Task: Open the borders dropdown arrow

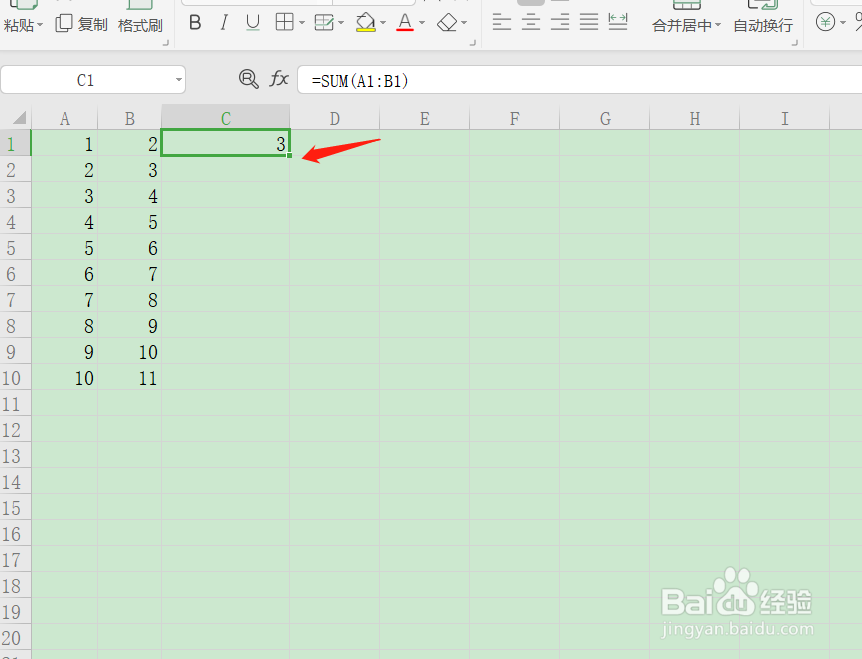Action: (x=302, y=23)
